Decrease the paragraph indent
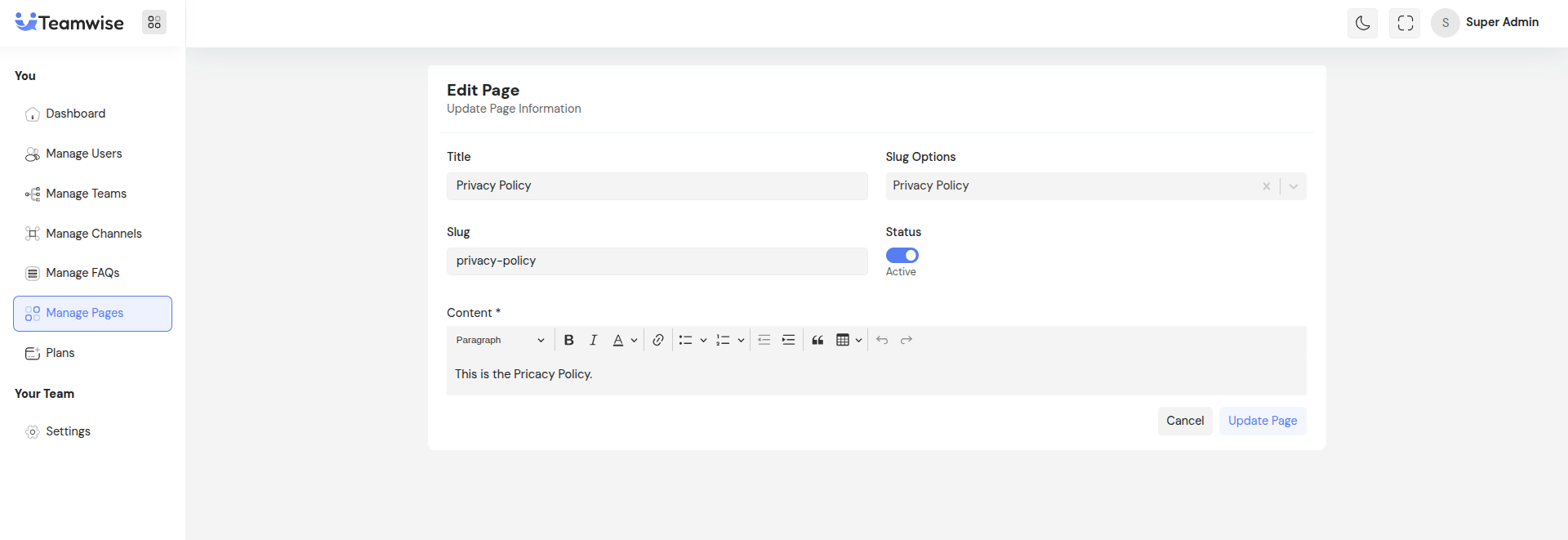1568x540 pixels. point(764,340)
